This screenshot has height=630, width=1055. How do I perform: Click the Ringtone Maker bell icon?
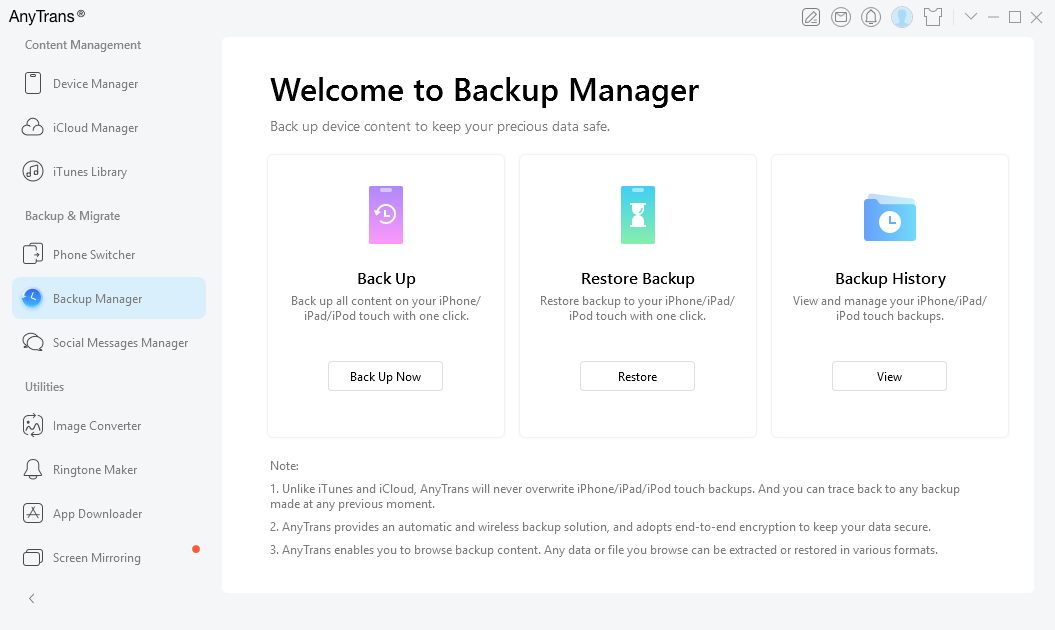point(33,469)
